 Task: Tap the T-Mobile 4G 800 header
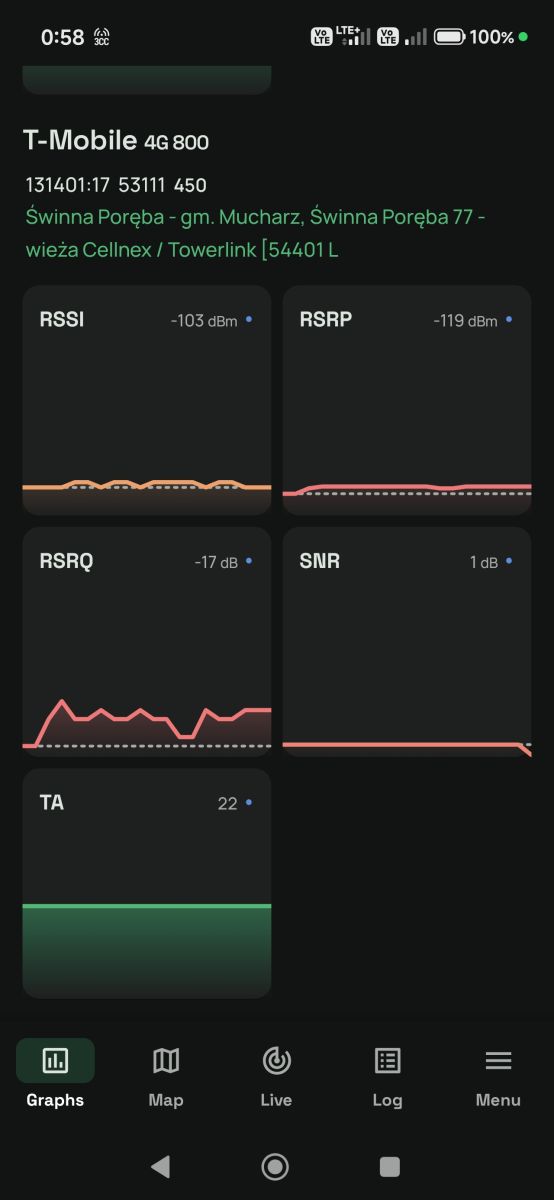[116, 141]
